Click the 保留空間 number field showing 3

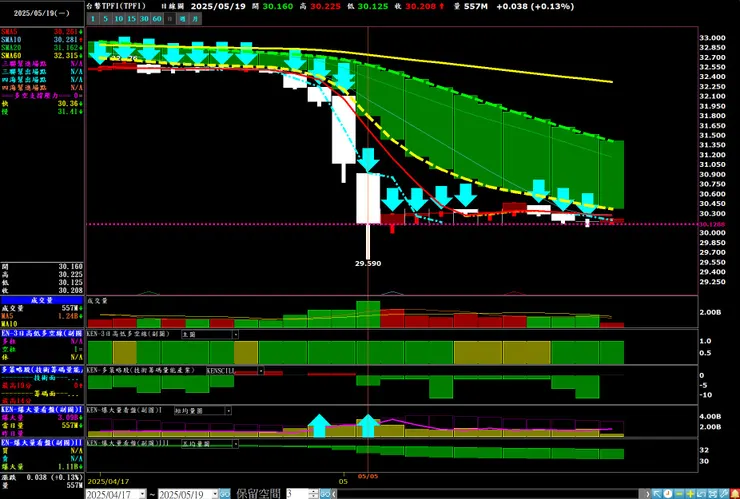[x=297, y=494]
